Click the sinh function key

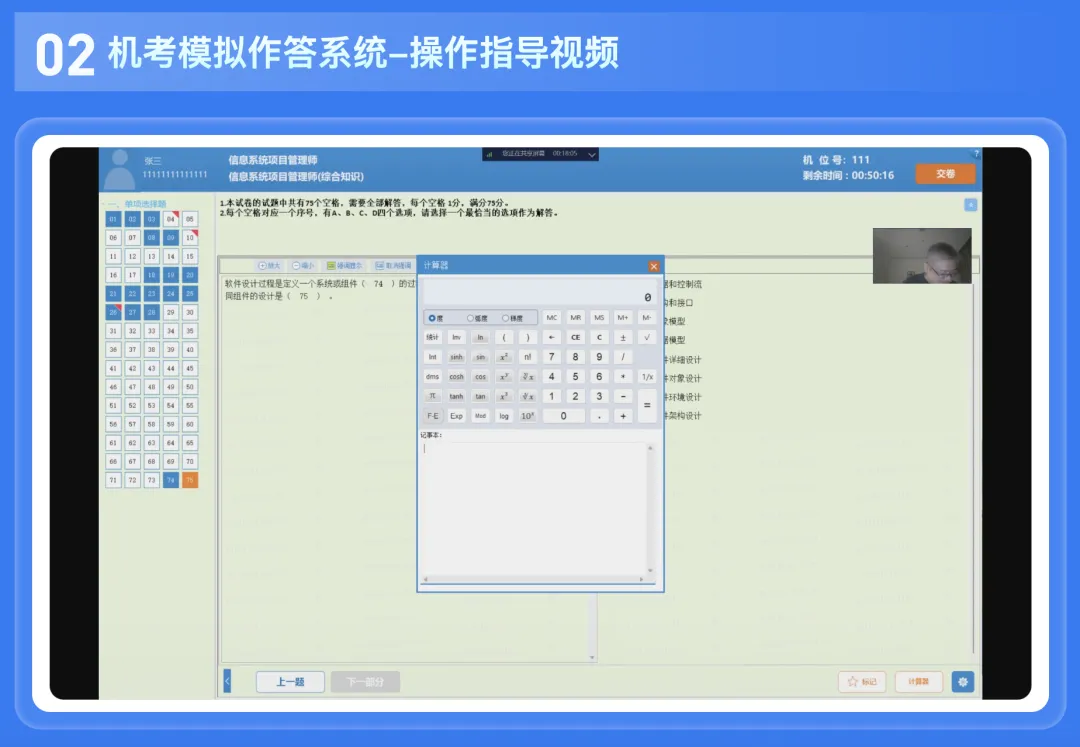(x=456, y=357)
